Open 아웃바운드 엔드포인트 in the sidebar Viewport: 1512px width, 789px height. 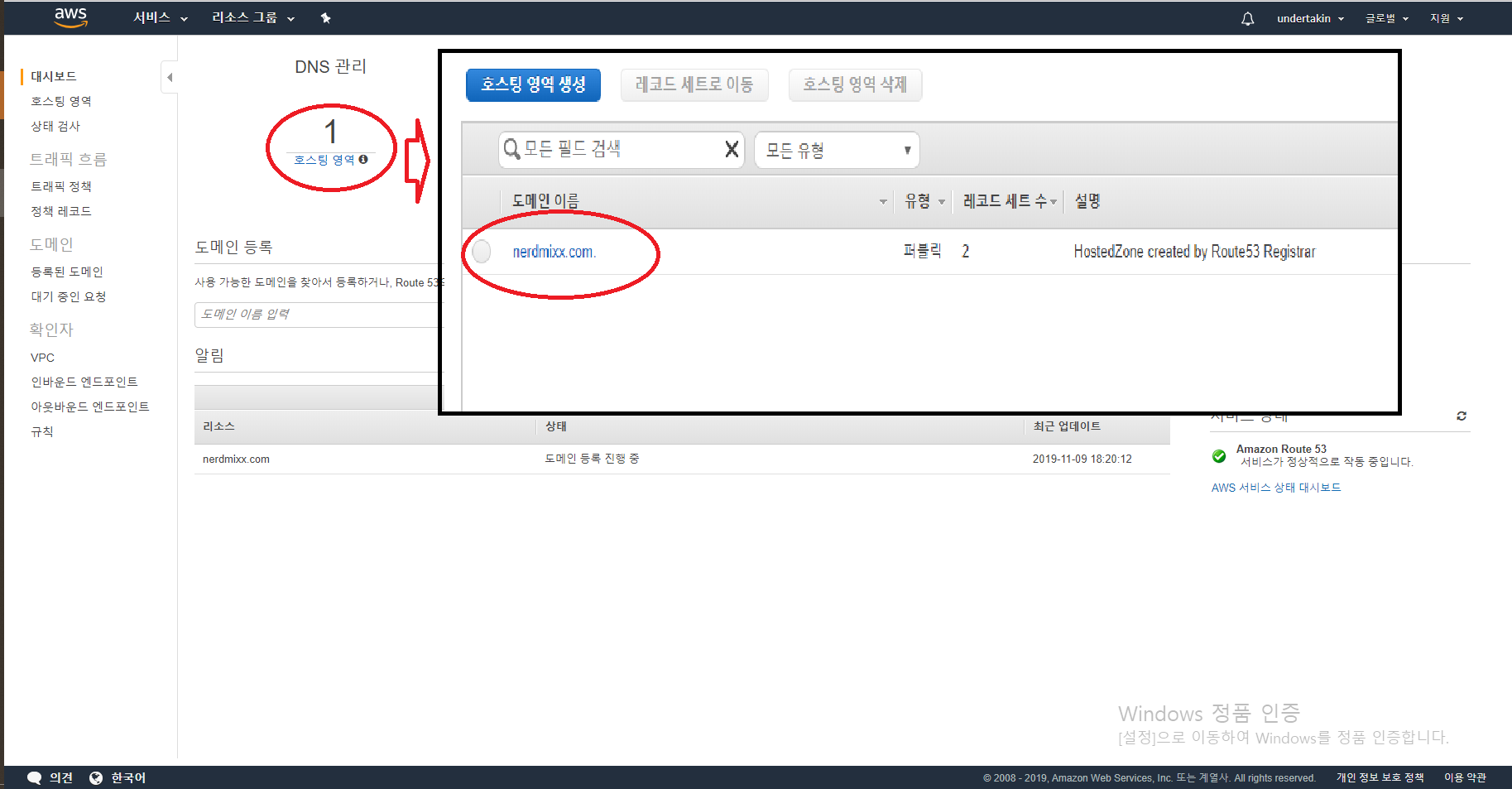[x=90, y=407]
